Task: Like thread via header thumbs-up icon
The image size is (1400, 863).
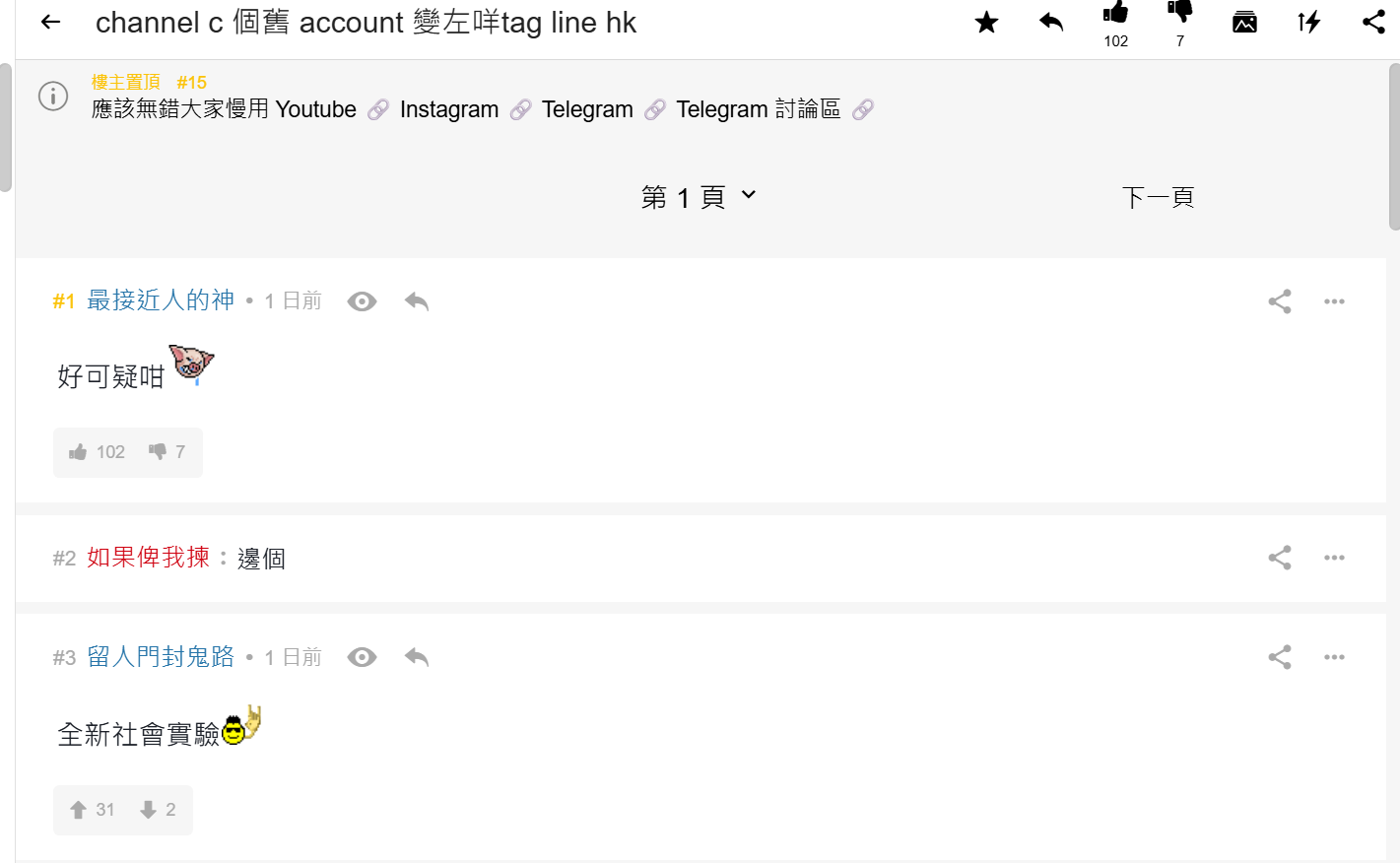Action: pos(1115,13)
